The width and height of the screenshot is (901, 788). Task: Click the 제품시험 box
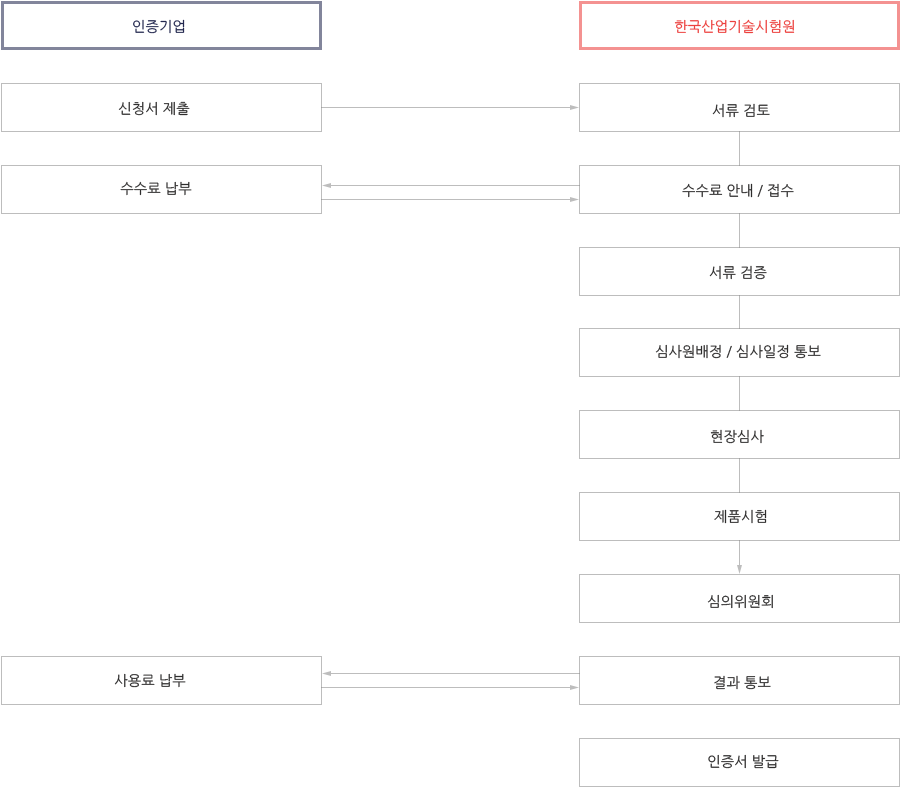[x=740, y=516]
